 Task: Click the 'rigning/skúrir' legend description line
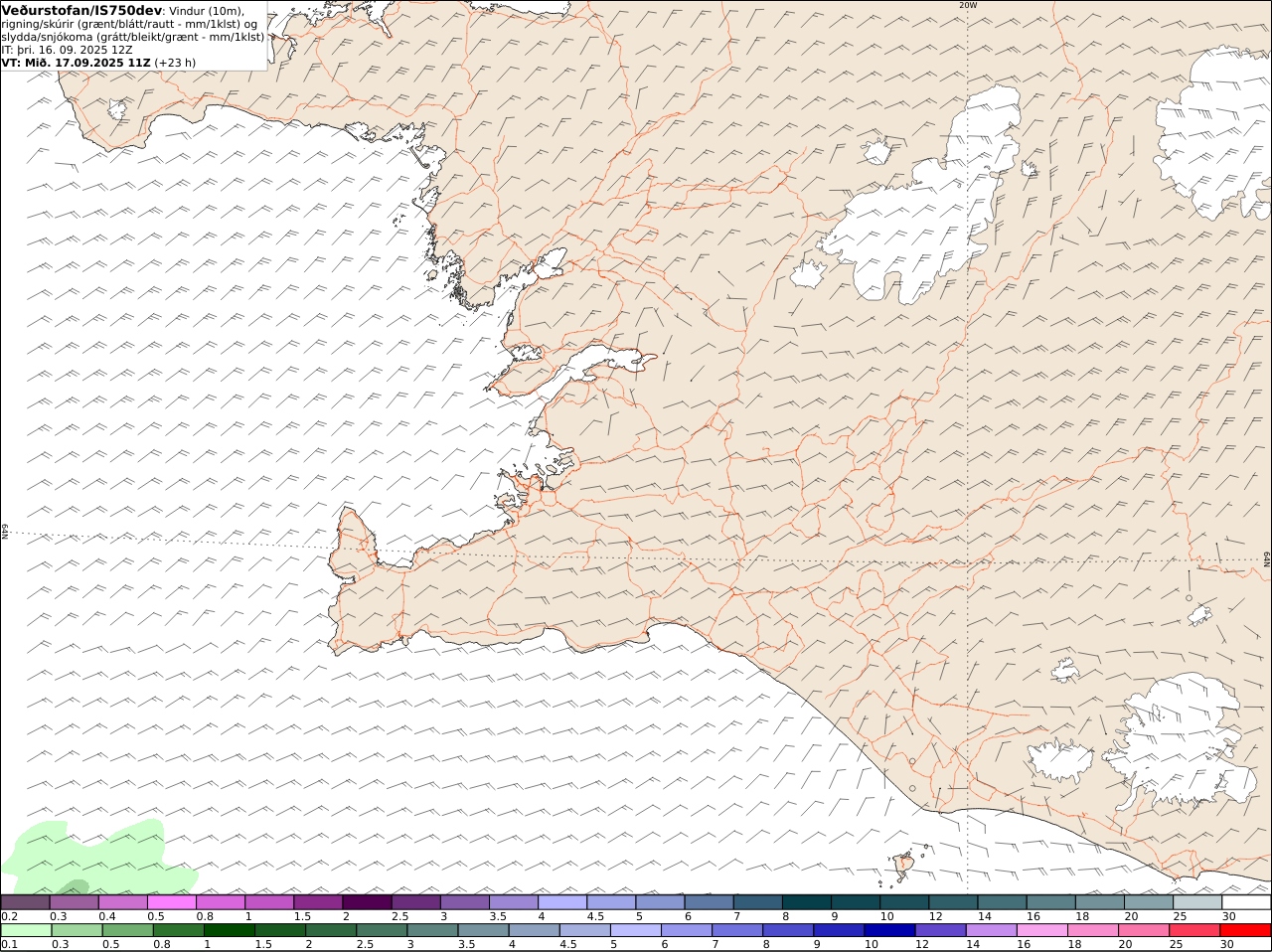128,24
